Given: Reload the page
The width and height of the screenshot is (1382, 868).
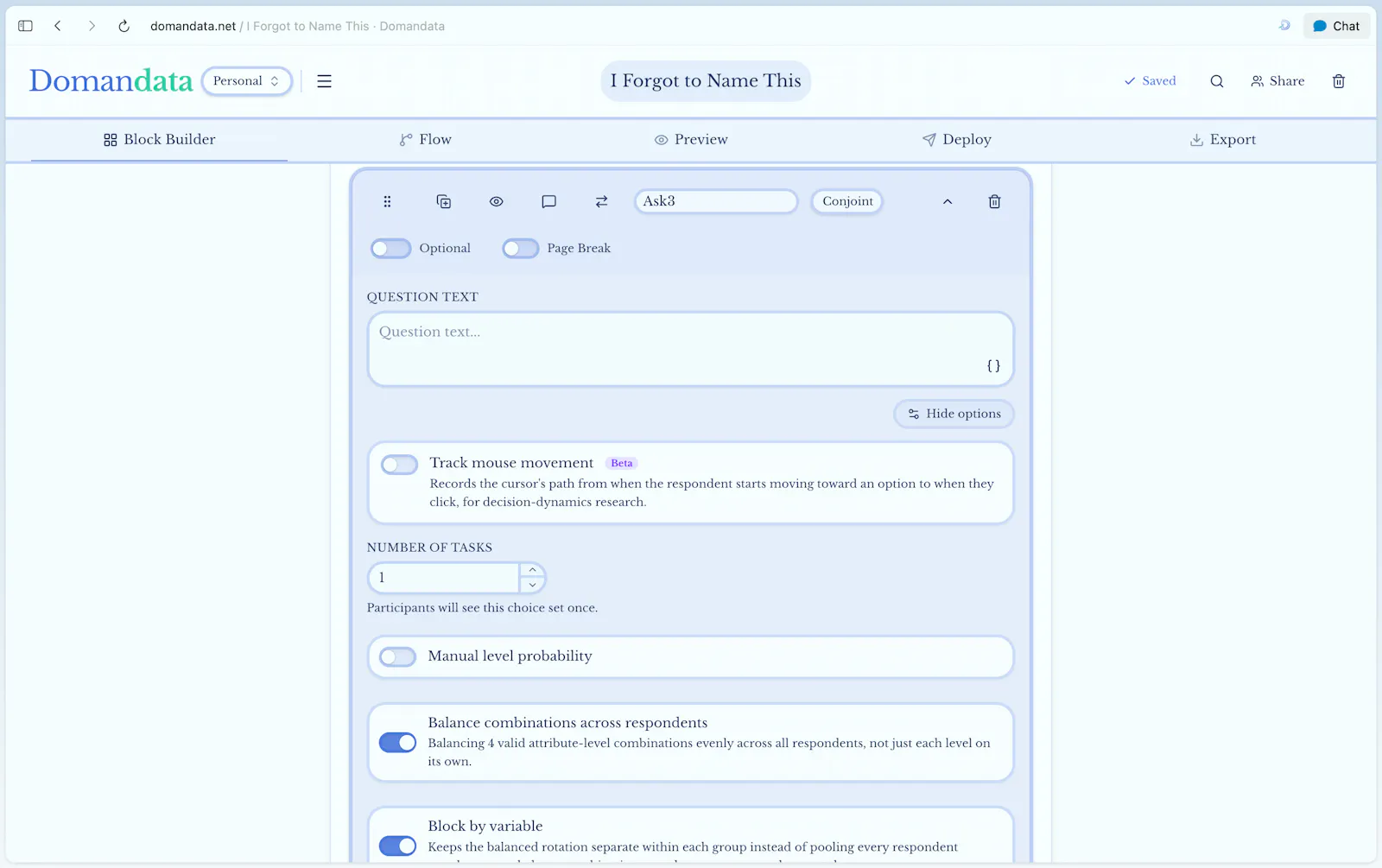Looking at the screenshot, I should point(124,26).
